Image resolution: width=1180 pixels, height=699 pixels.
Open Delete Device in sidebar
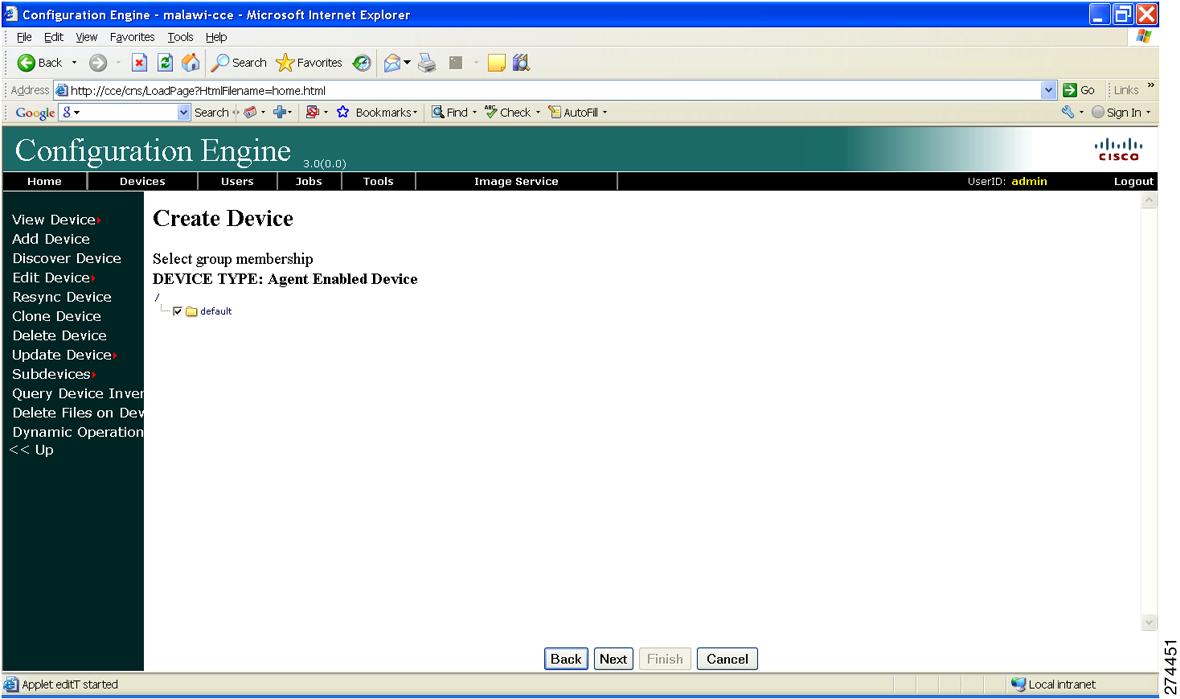(x=59, y=336)
